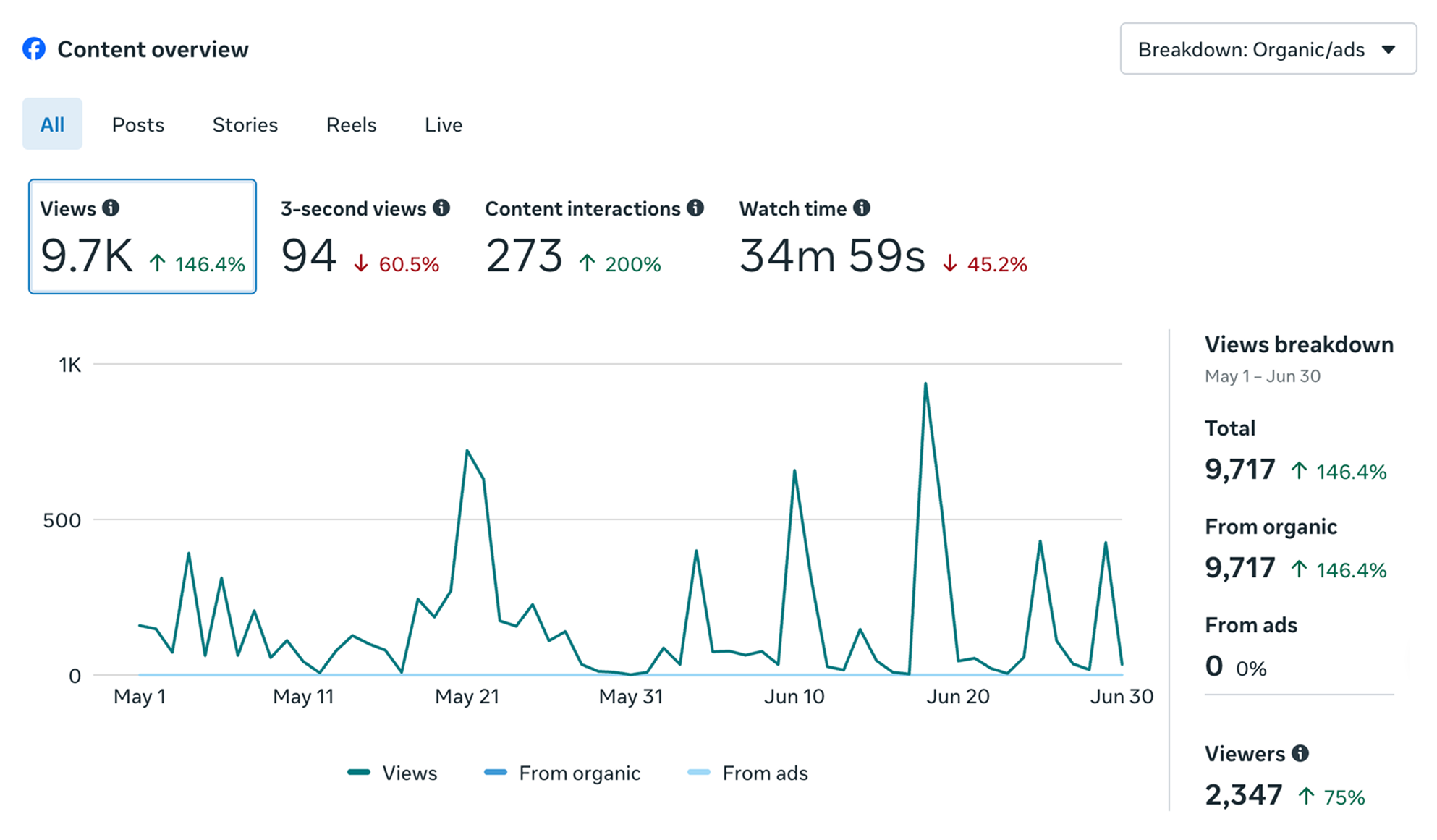Click the Views legend teal swatch

359,772
